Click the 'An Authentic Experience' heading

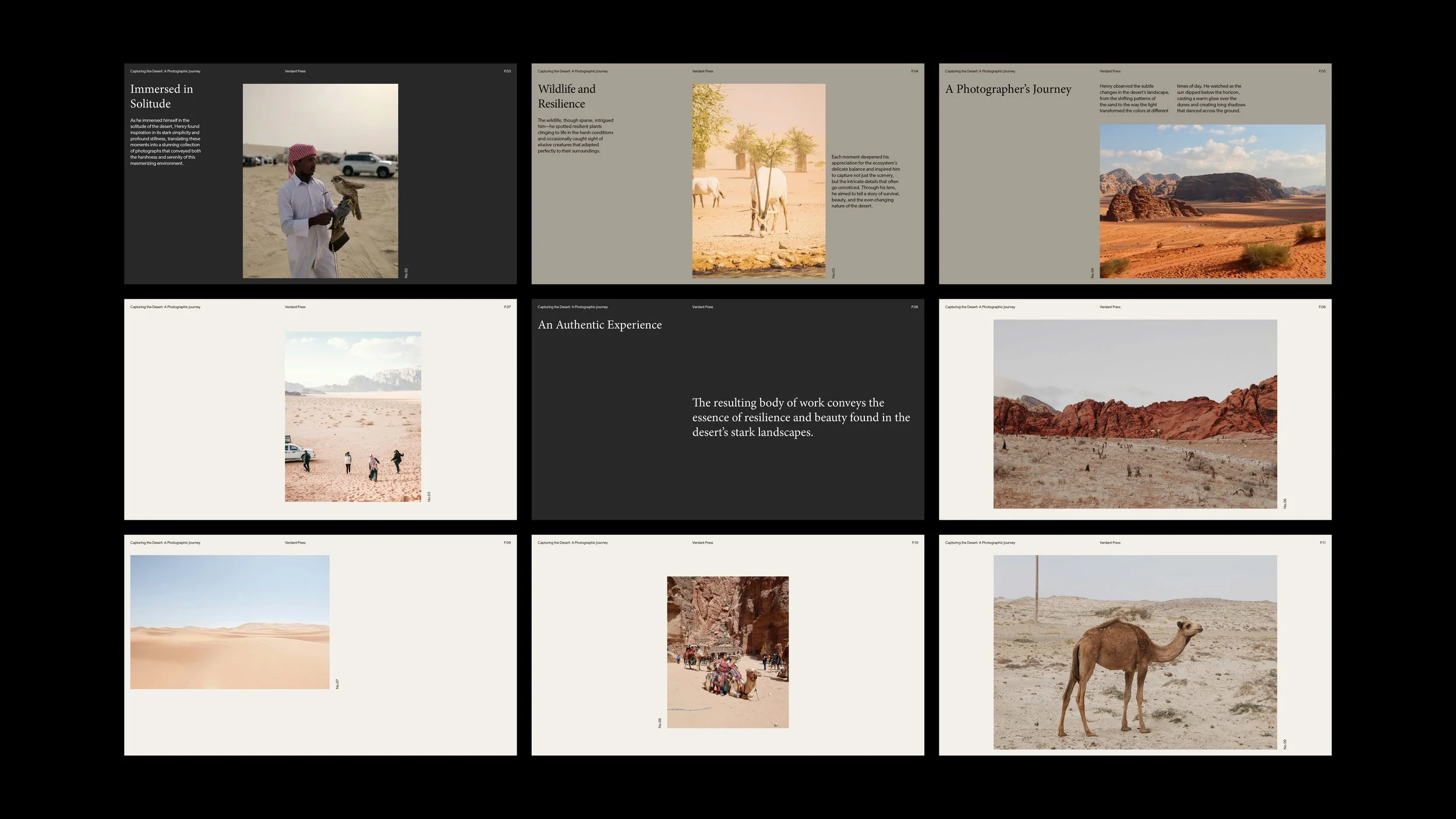599,324
